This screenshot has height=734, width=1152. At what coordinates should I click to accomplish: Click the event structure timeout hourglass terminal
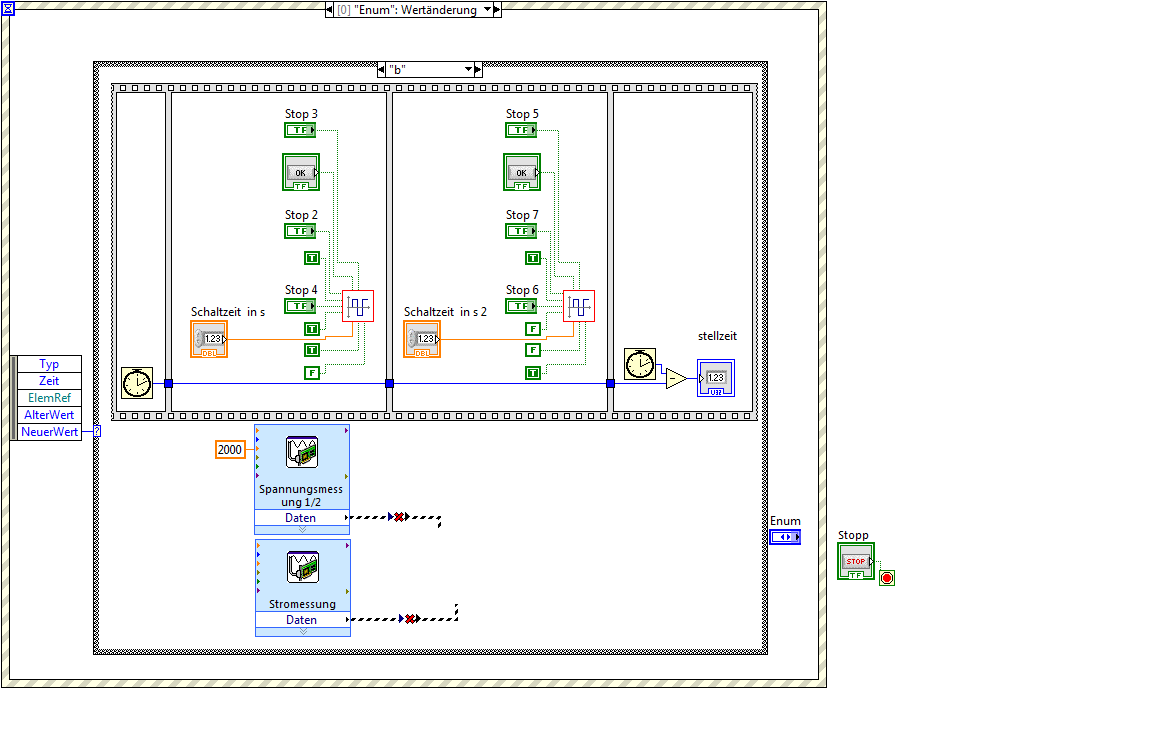click(8, 9)
